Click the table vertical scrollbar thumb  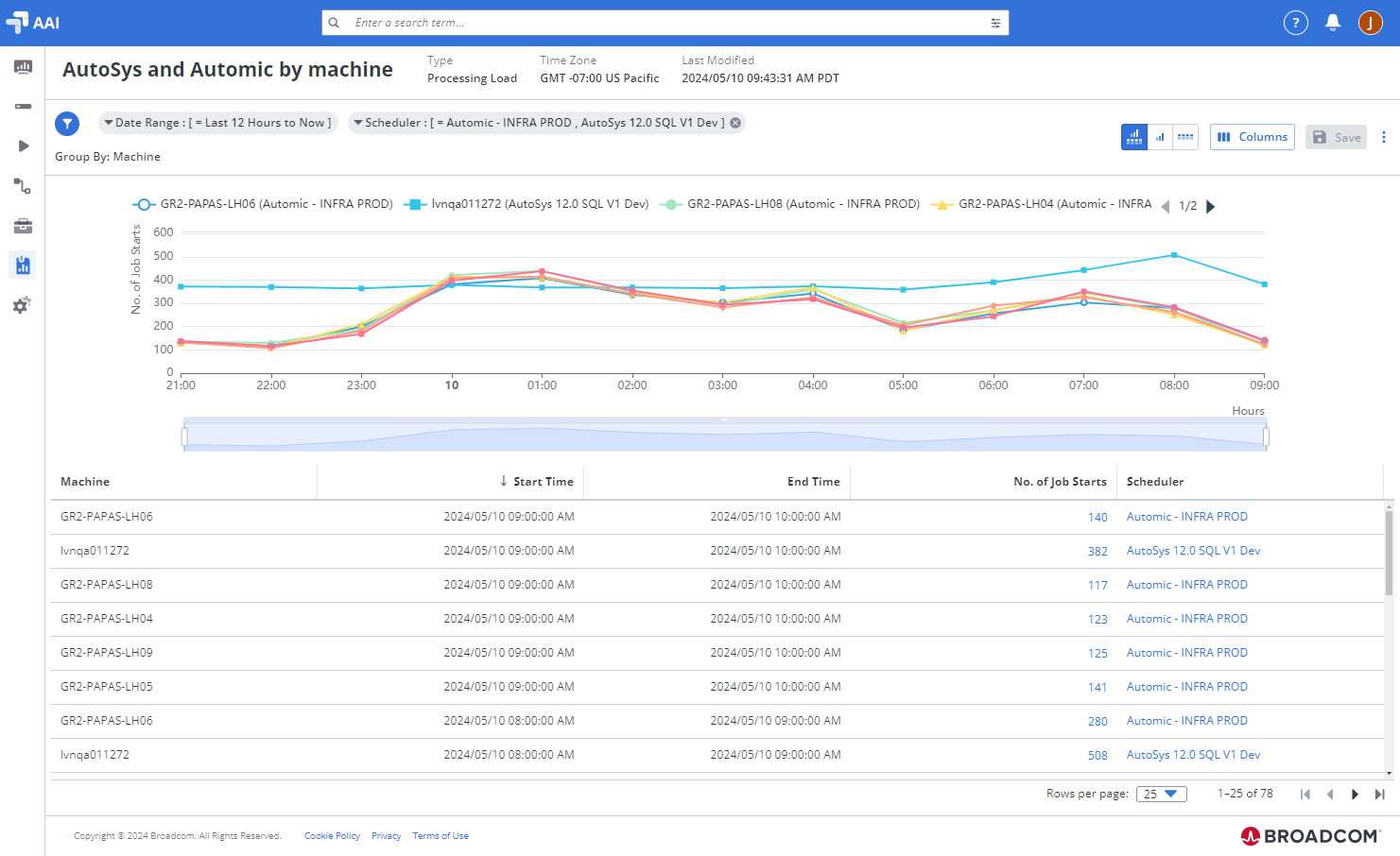tap(1389, 554)
